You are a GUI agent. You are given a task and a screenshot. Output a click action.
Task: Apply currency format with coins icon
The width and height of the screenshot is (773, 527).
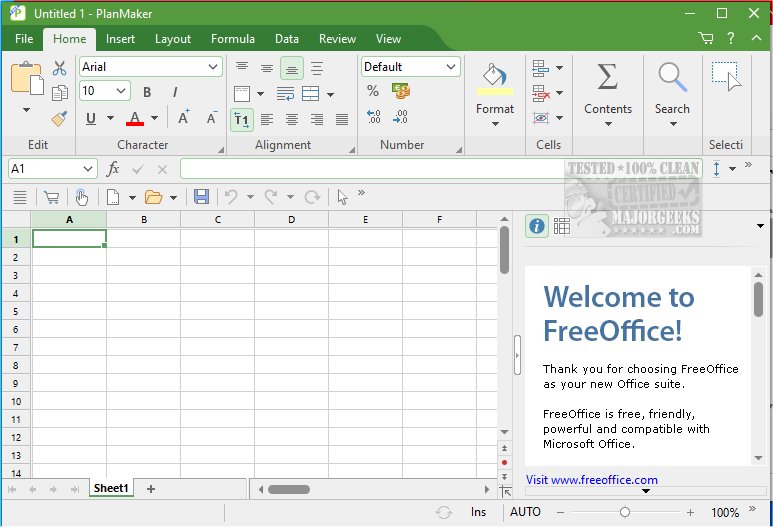click(401, 91)
